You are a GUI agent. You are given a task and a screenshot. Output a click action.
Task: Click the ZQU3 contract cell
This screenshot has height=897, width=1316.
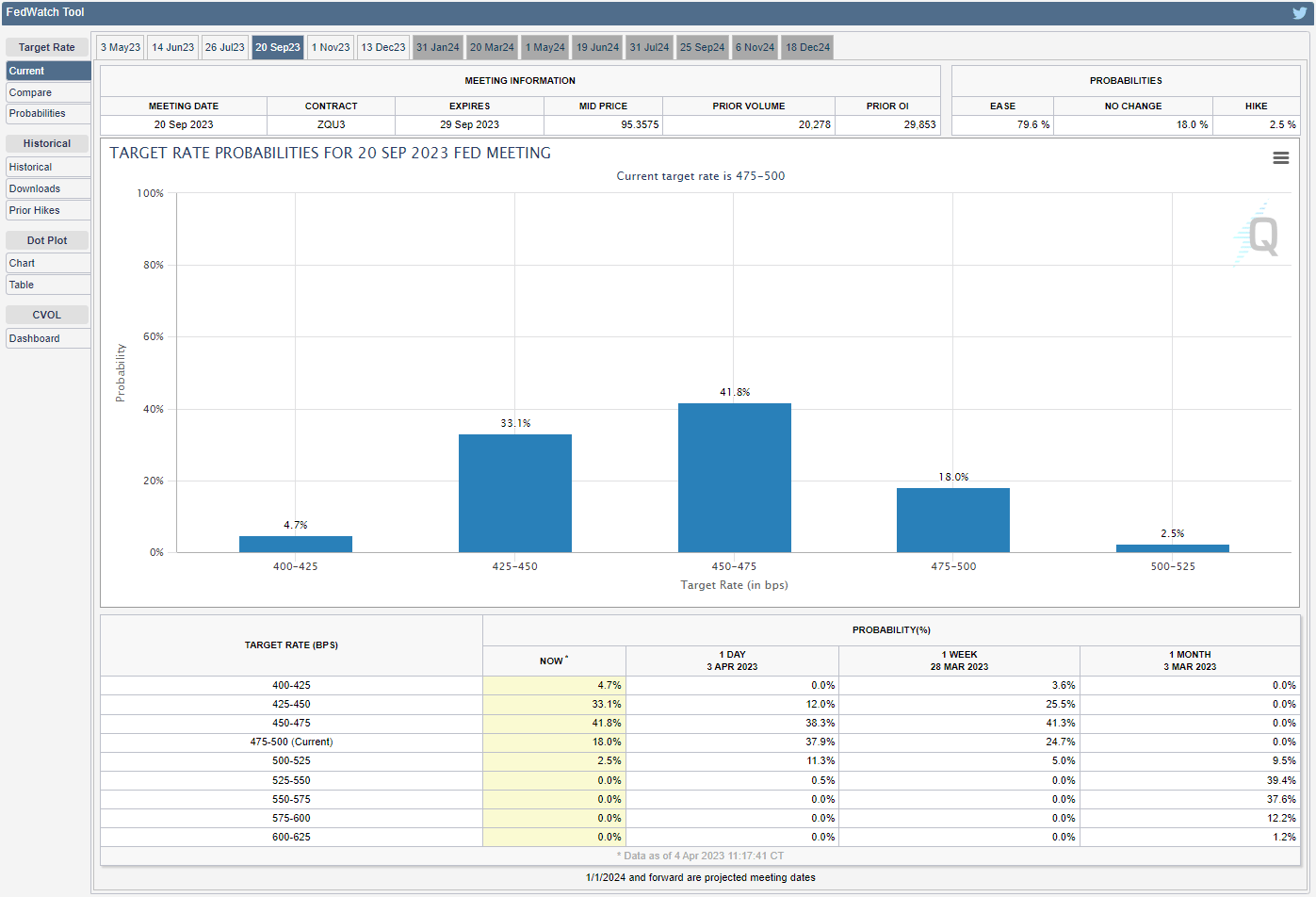click(332, 124)
